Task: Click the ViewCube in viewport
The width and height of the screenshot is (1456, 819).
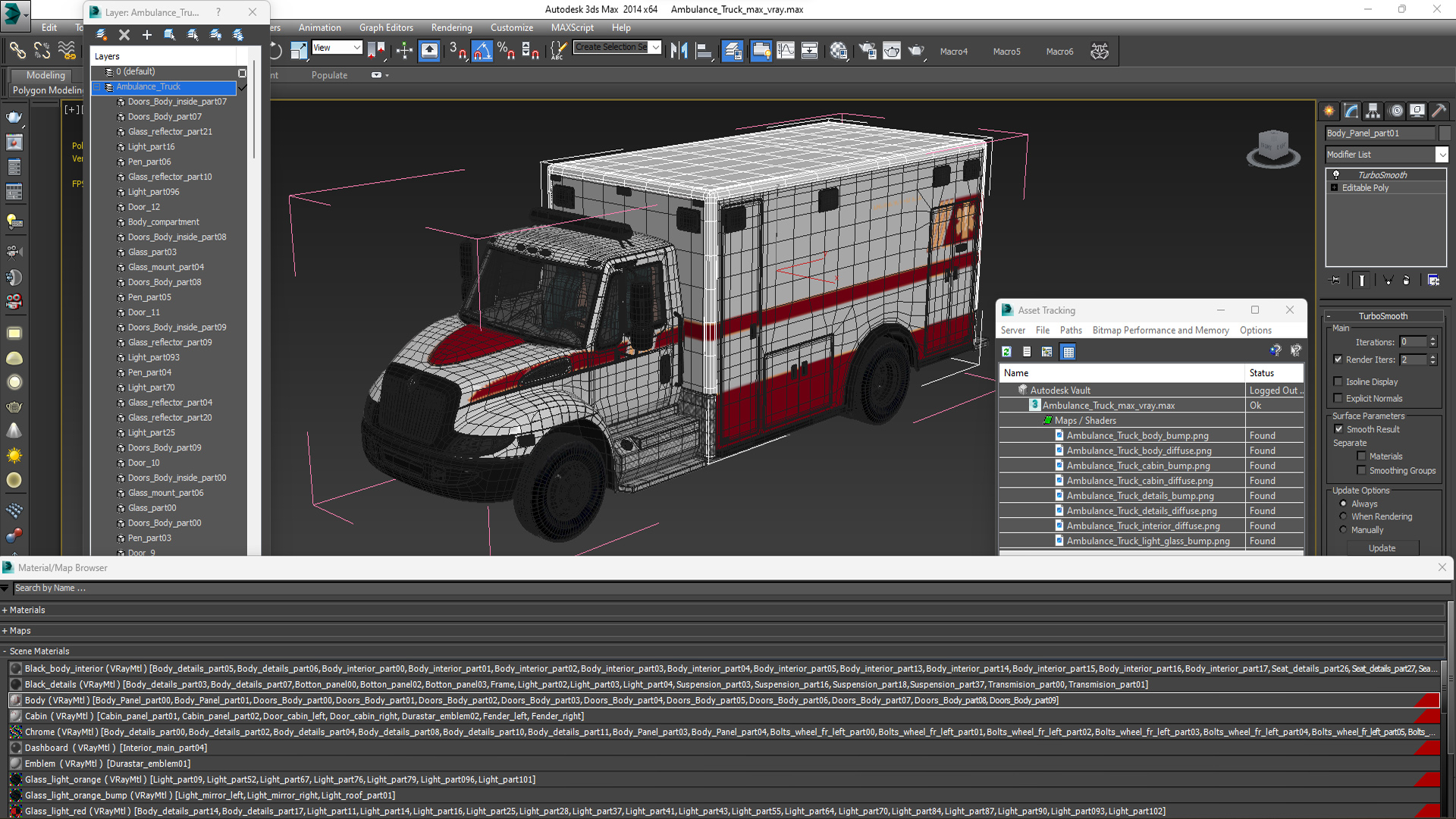Action: click(x=1273, y=146)
